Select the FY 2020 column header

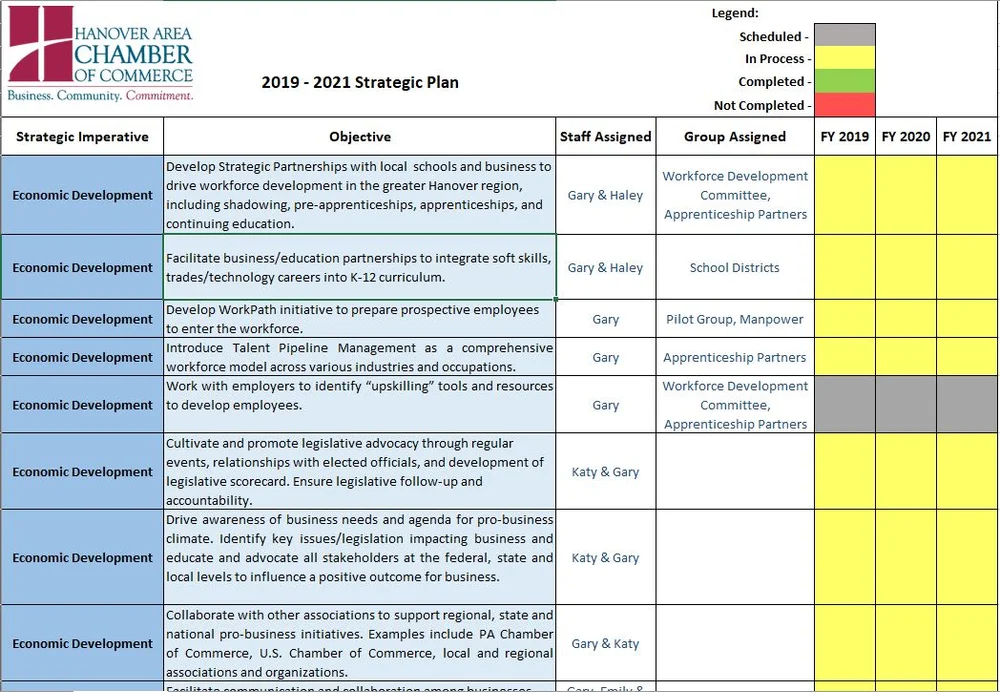pyautogui.click(x=906, y=136)
